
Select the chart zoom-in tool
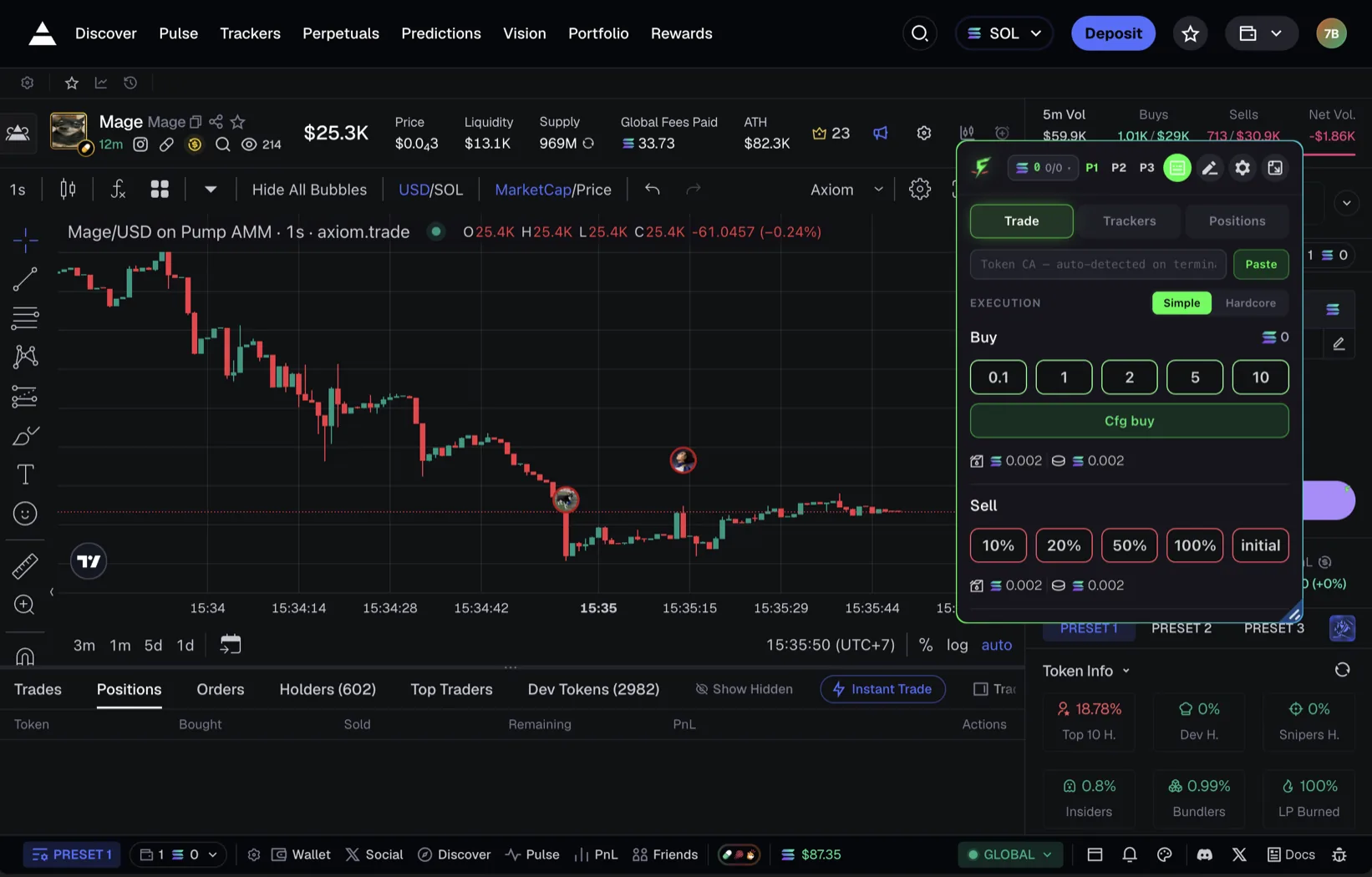point(25,605)
